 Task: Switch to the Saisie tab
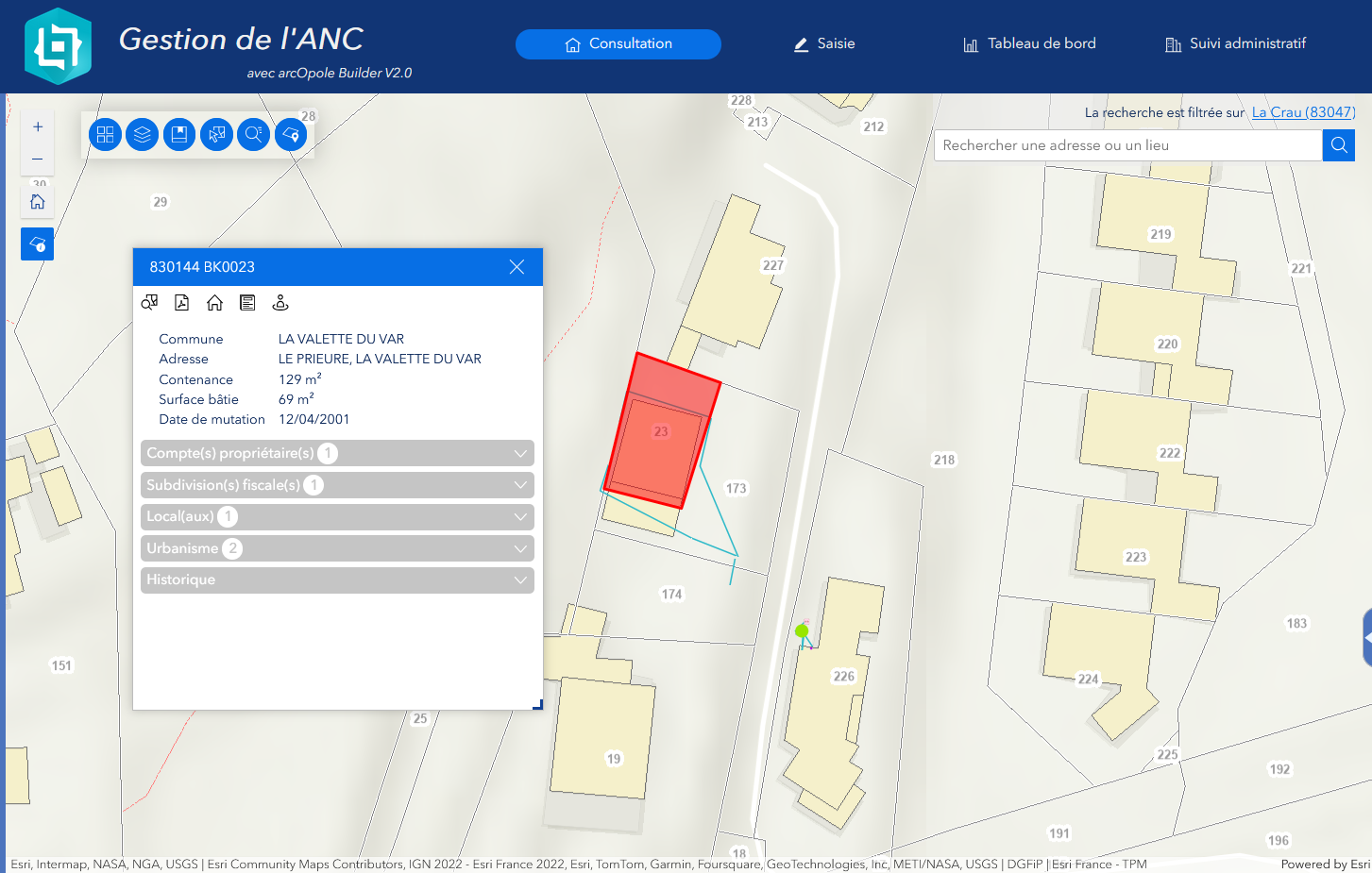coord(824,44)
